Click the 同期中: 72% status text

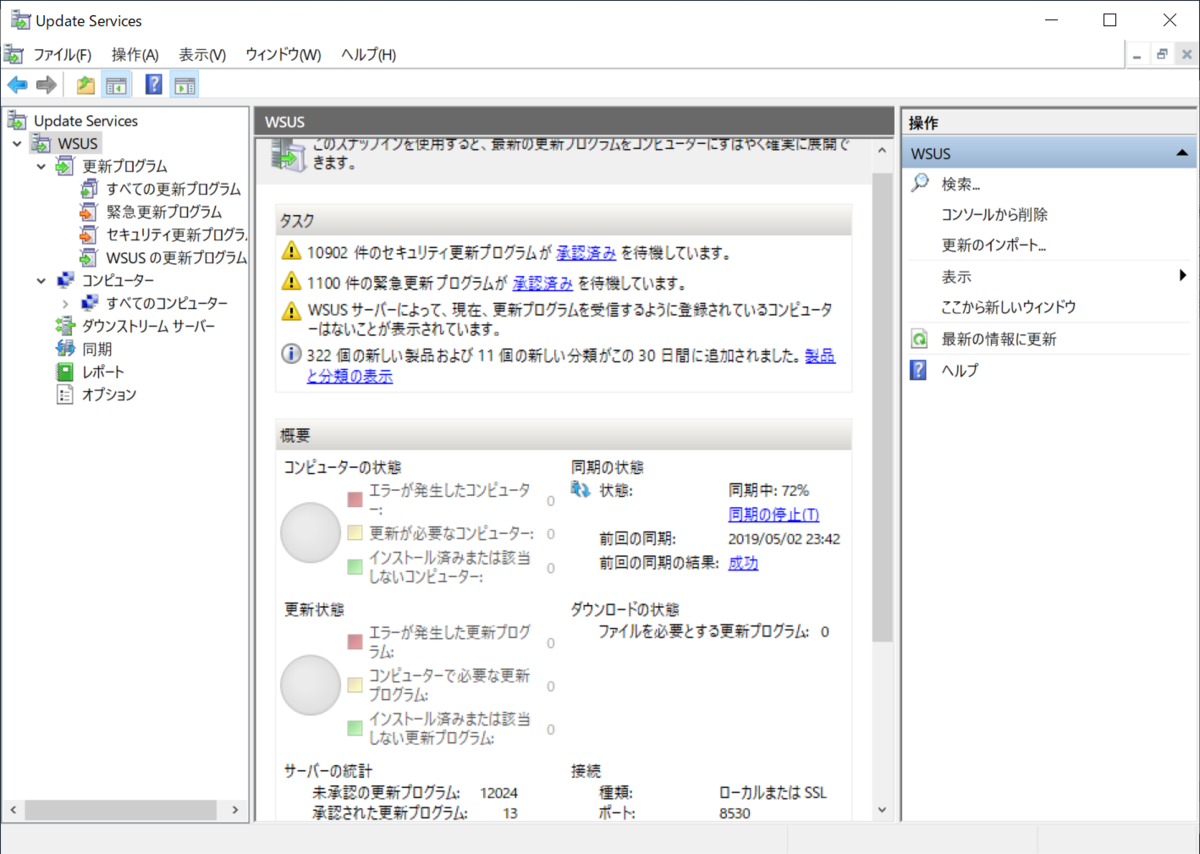(768, 490)
